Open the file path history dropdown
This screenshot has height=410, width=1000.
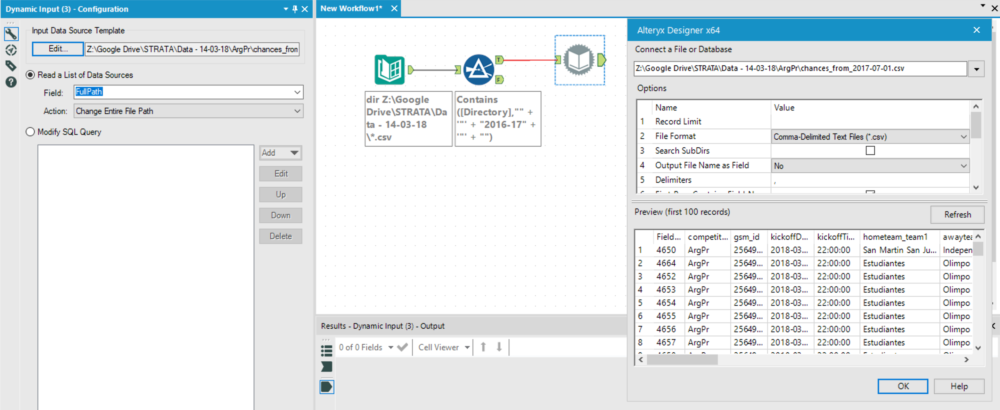(x=976, y=69)
